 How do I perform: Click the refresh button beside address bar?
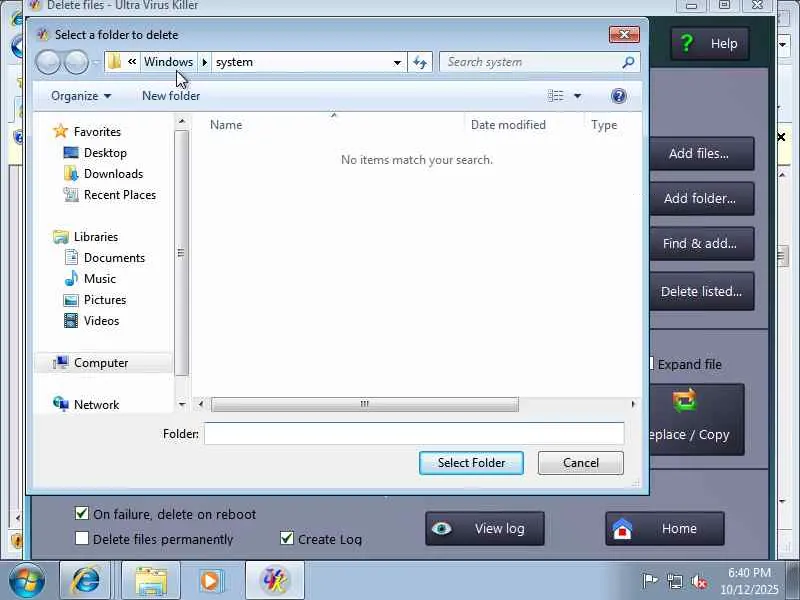[420, 62]
